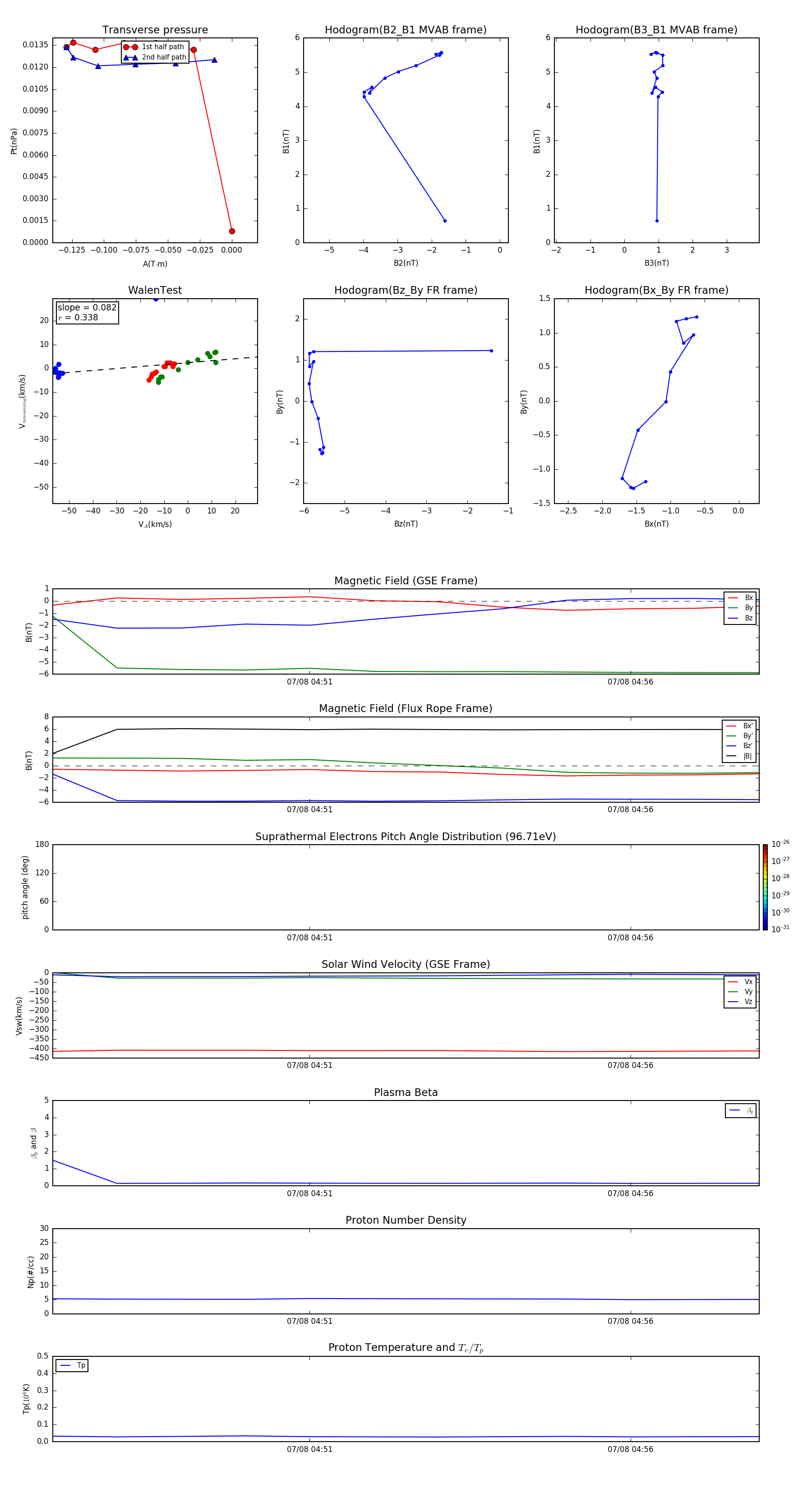Click the rightmost point in the Bz_By hodogram

(491, 351)
